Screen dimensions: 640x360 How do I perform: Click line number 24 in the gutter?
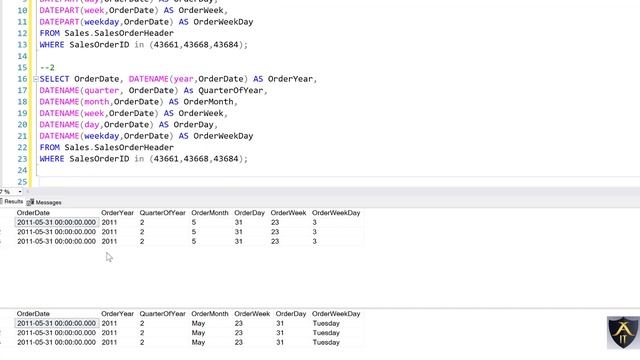[x=22, y=170]
